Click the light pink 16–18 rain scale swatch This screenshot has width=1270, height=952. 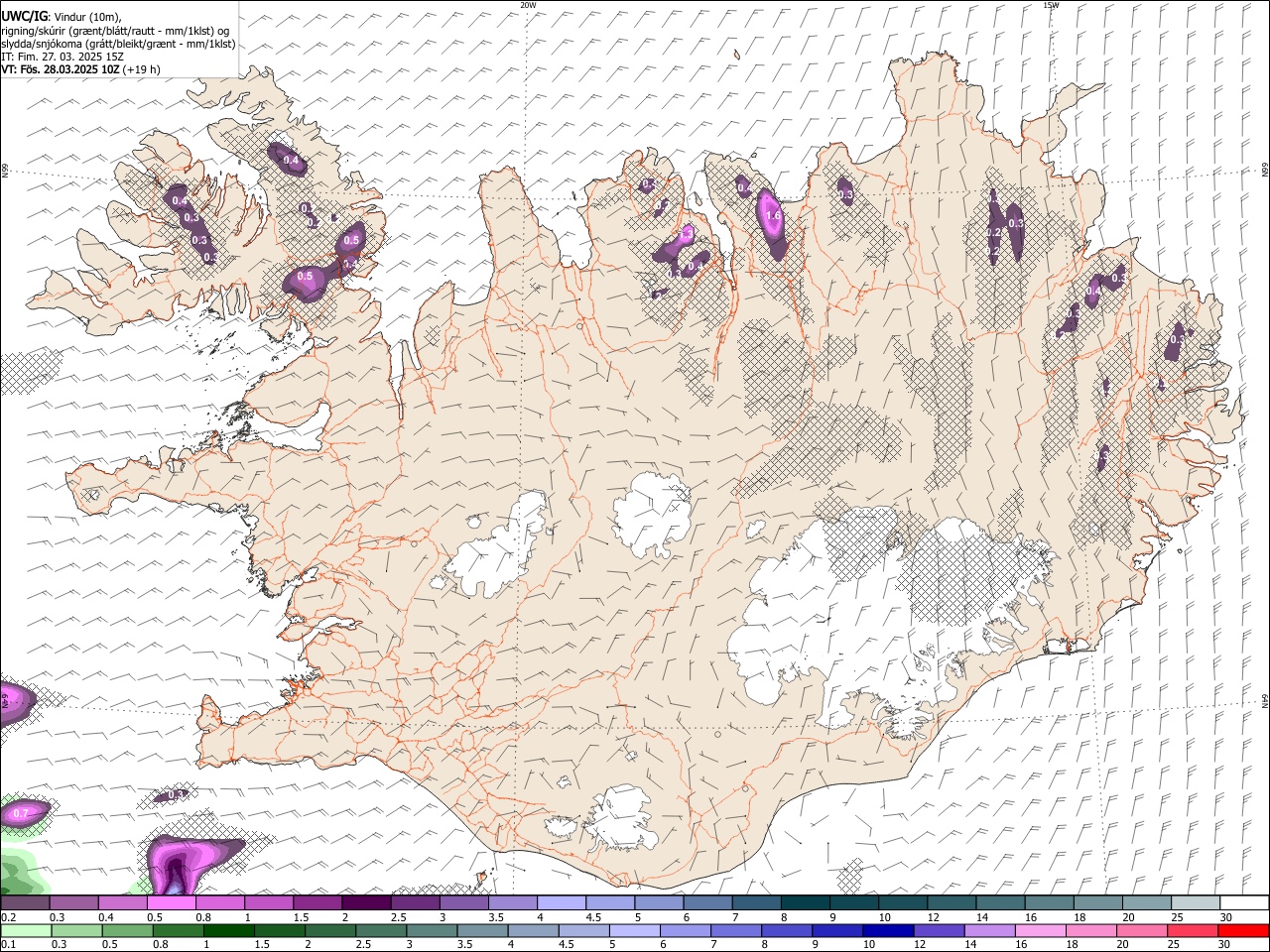coord(1040,930)
